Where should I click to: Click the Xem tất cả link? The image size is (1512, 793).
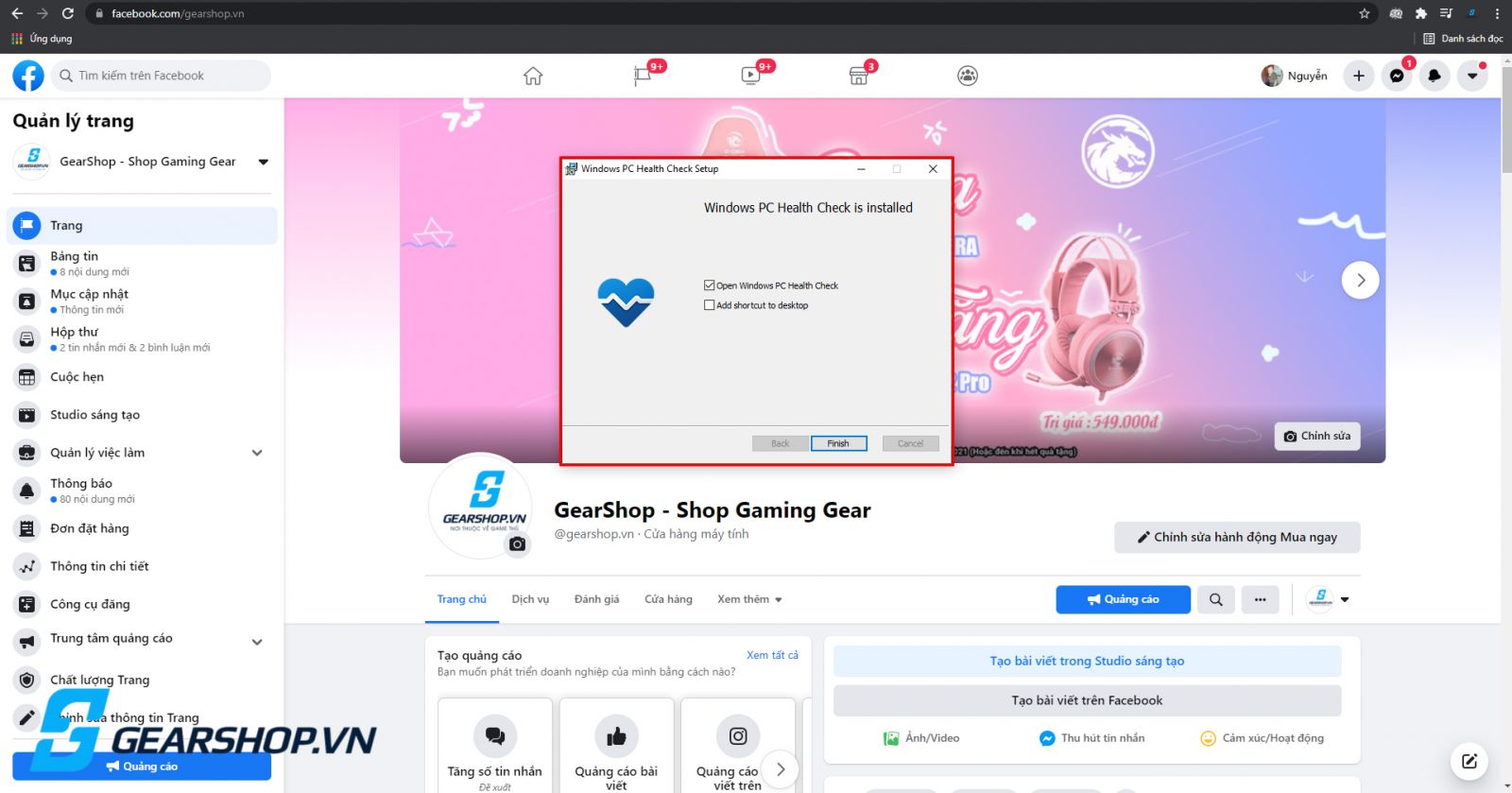click(772, 655)
